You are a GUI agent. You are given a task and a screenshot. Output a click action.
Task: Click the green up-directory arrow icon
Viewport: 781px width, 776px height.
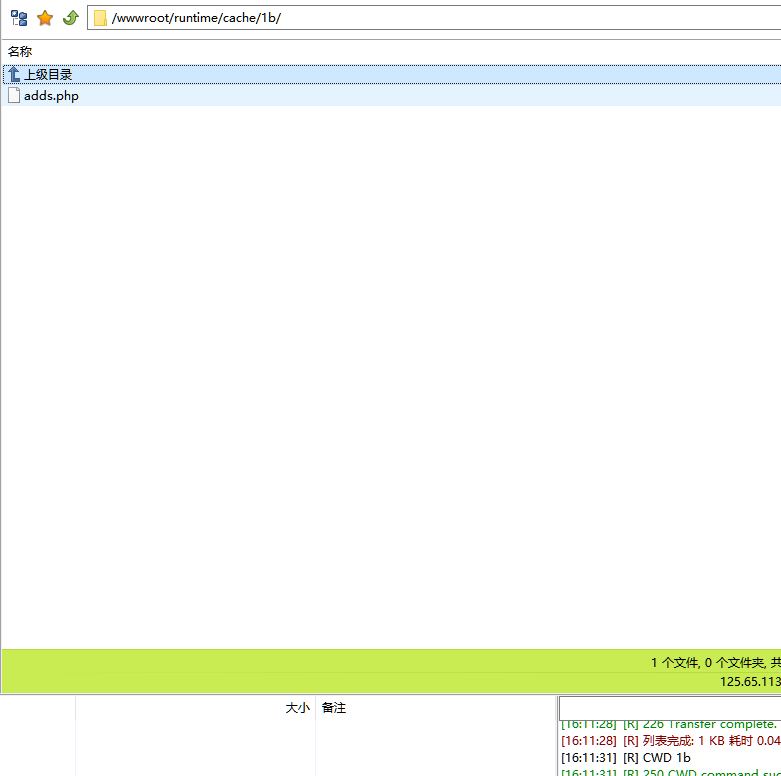tap(70, 18)
